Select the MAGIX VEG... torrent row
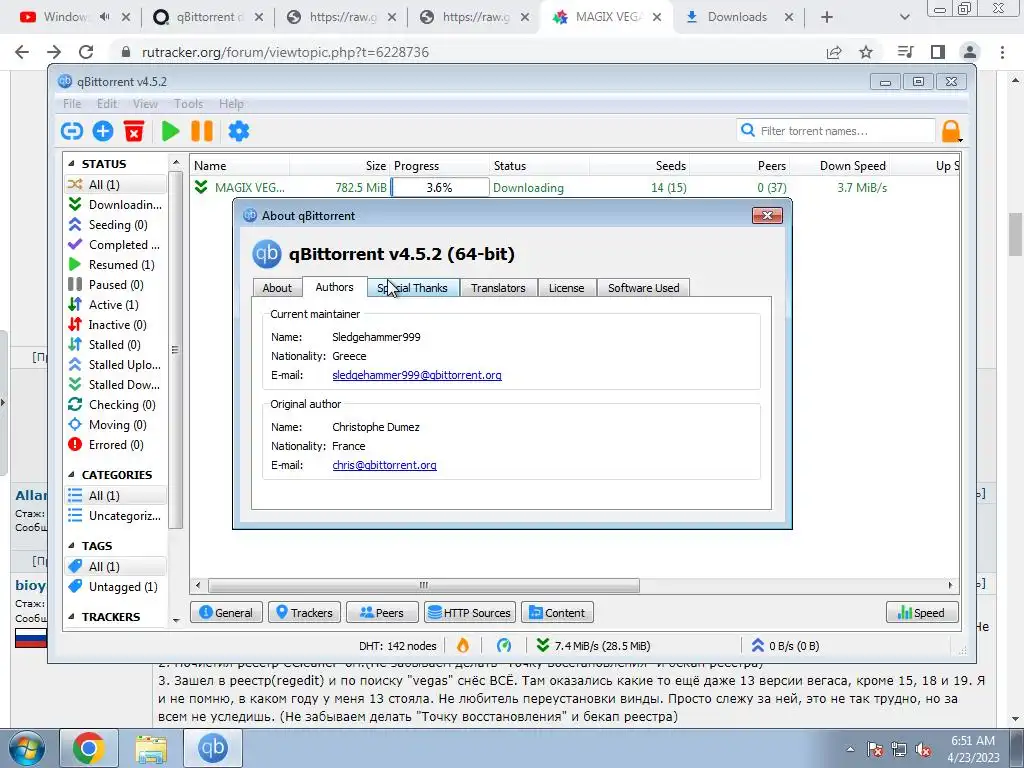The image size is (1024, 768). pyautogui.click(x=575, y=187)
